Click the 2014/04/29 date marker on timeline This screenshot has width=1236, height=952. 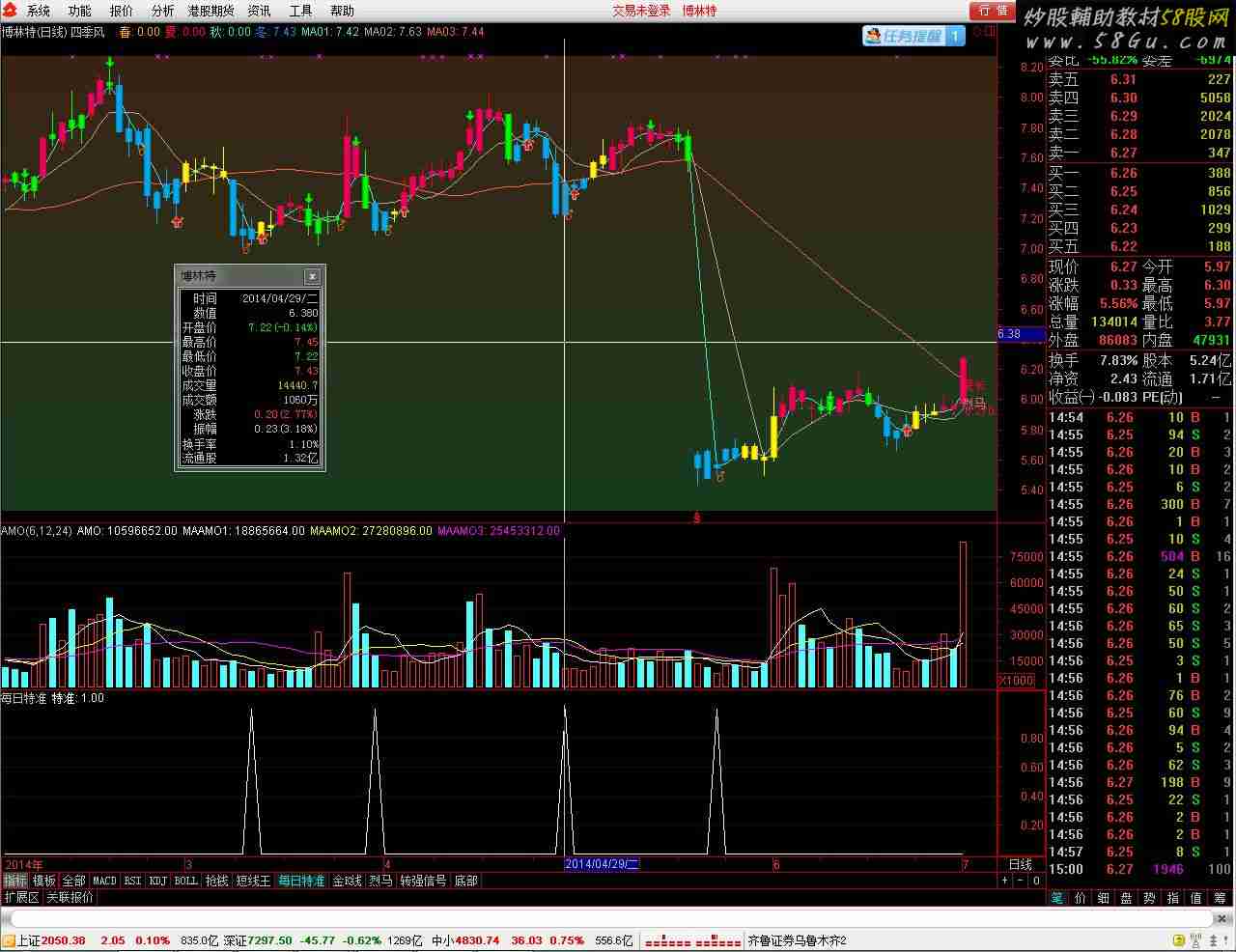click(601, 864)
